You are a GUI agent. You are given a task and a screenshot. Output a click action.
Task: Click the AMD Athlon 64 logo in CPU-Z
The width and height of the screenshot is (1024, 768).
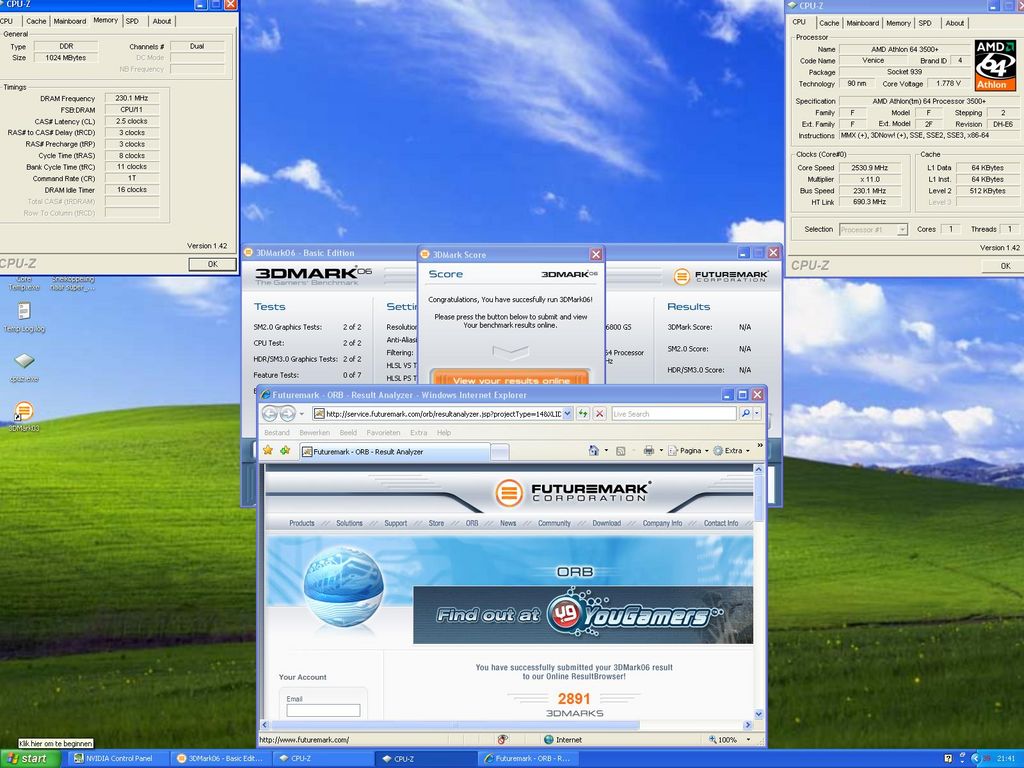pos(995,65)
